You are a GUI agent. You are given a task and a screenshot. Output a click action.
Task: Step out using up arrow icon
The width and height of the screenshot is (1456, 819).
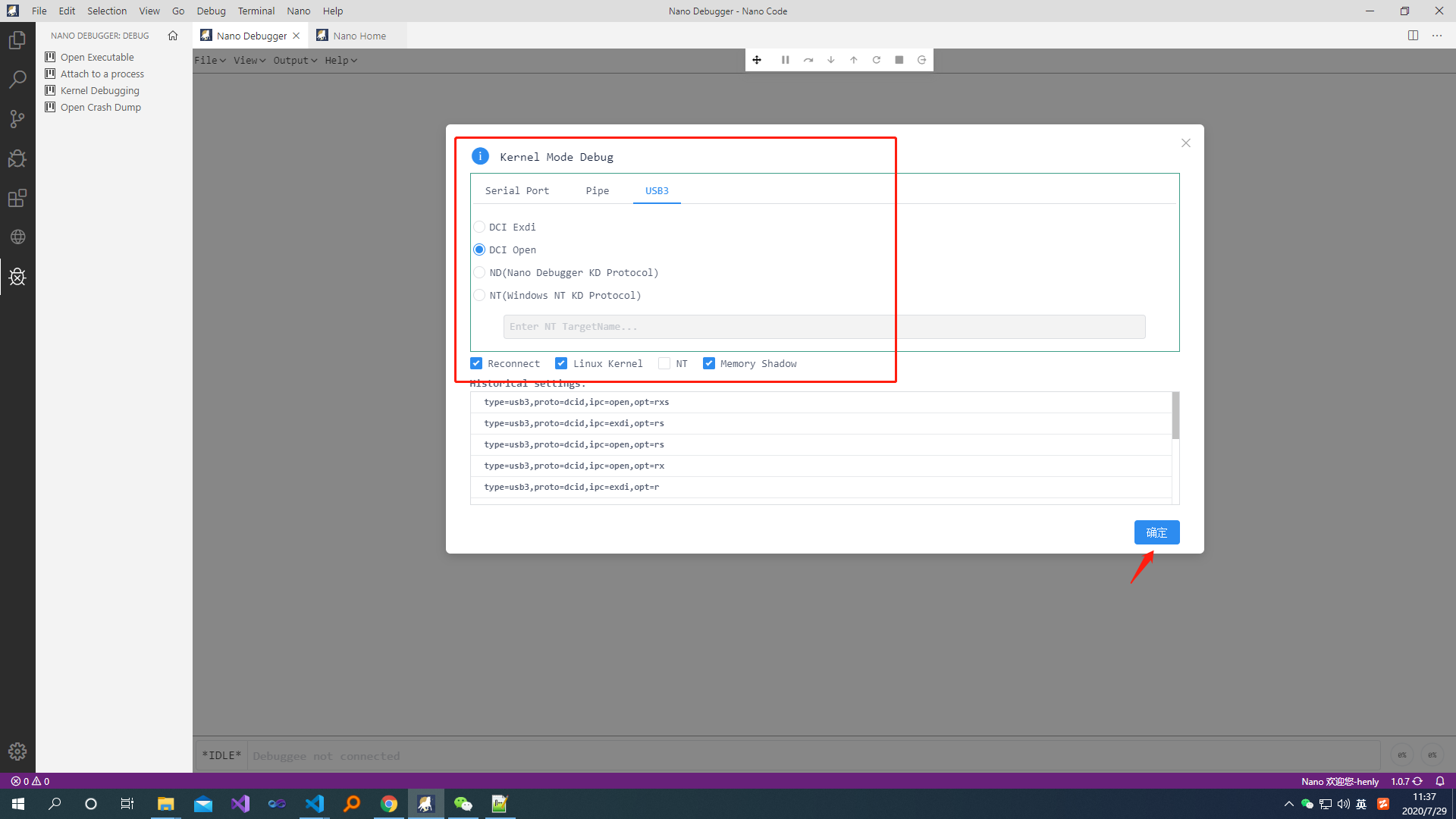click(854, 60)
